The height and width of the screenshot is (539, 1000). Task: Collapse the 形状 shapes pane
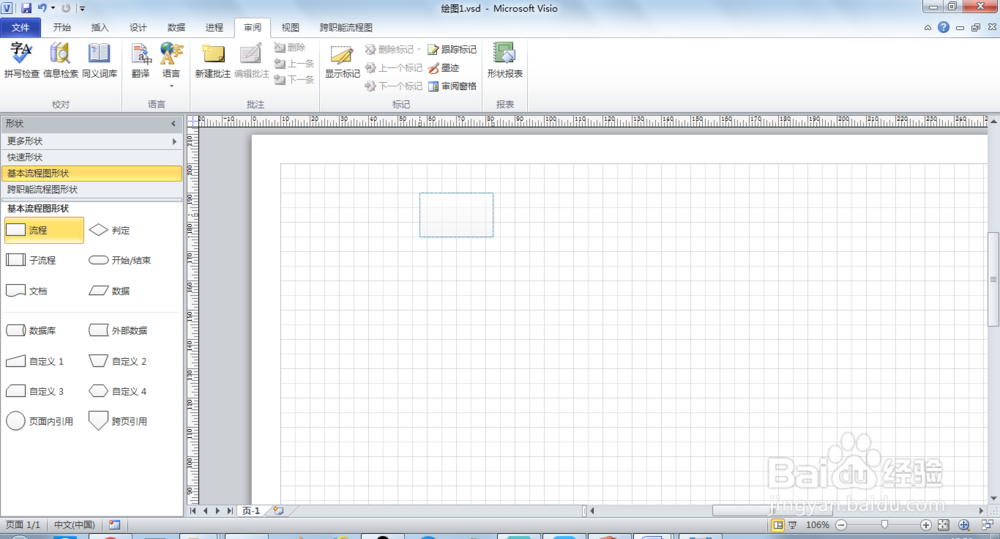tap(173, 123)
